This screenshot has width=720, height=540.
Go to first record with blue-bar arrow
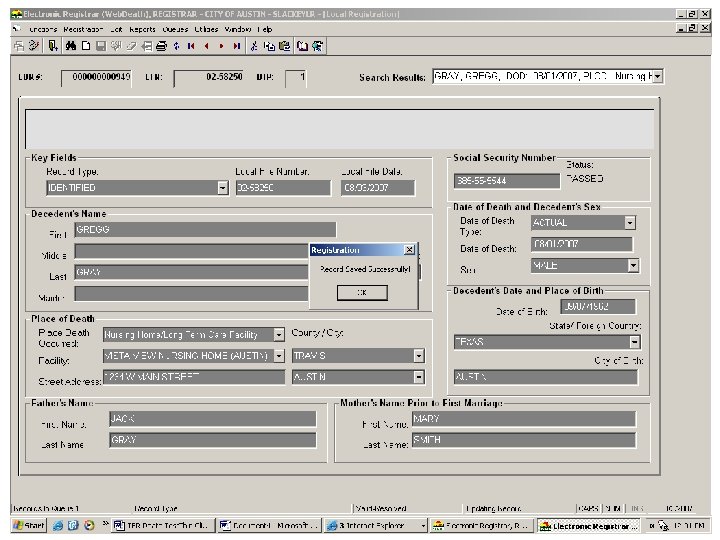click(191, 46)
